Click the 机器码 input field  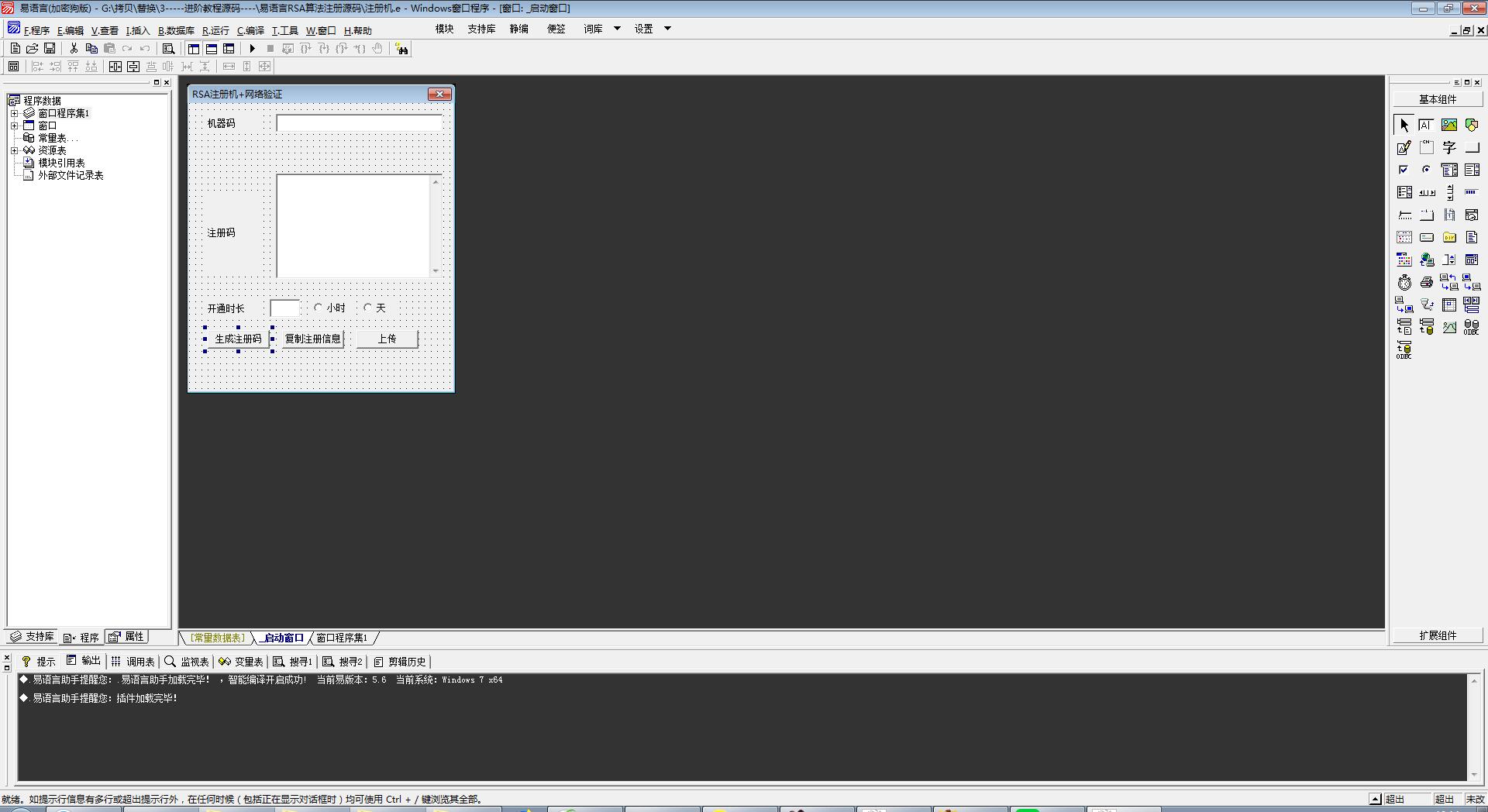tap(359, 123)
